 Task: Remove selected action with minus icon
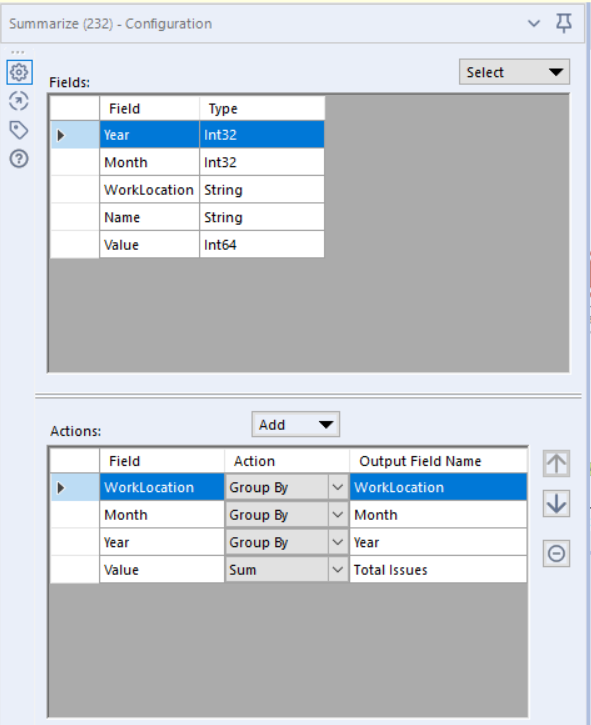coord(556,553)
